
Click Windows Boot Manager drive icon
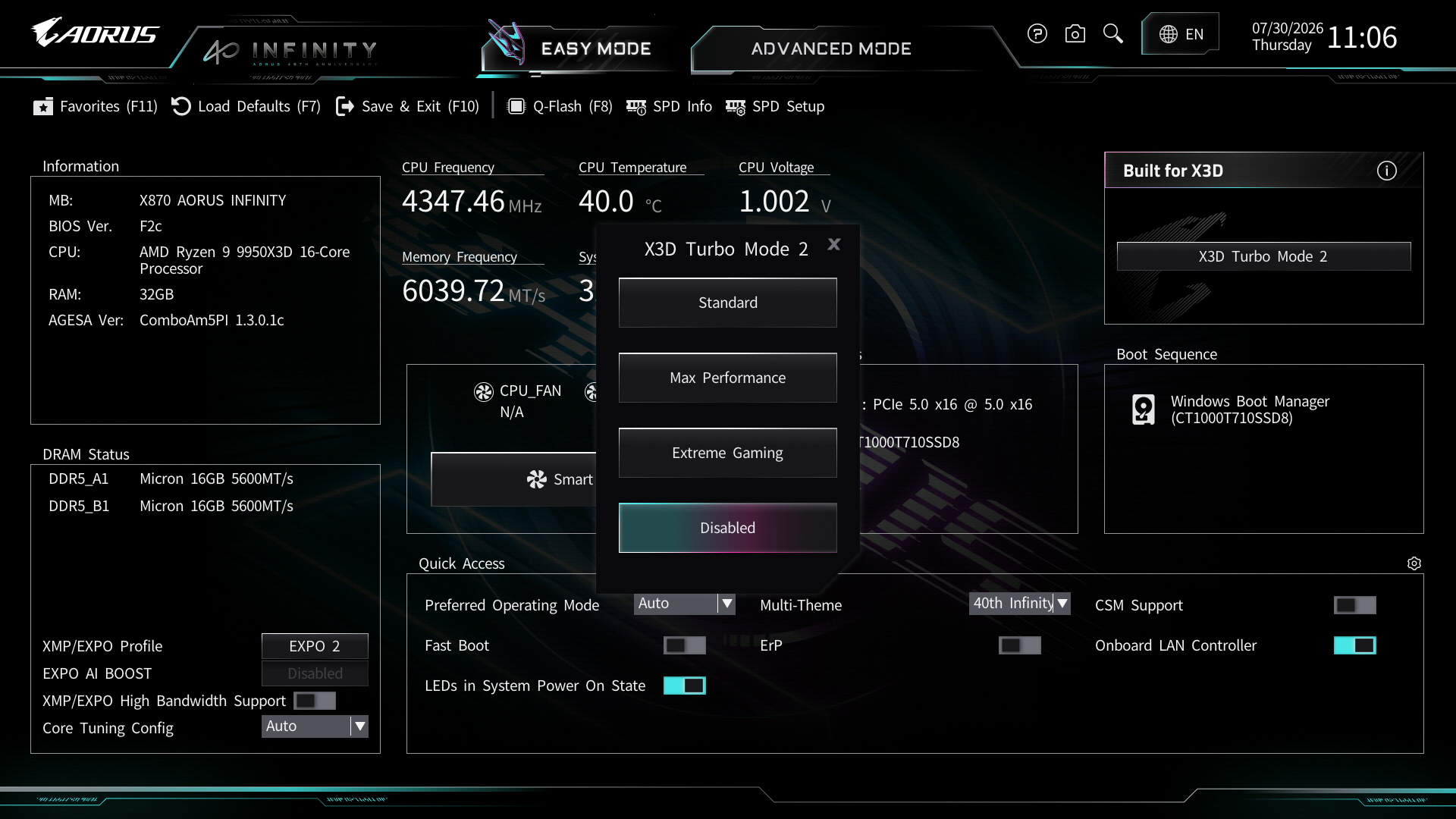pyautogui.click(x=1144, y=409)
